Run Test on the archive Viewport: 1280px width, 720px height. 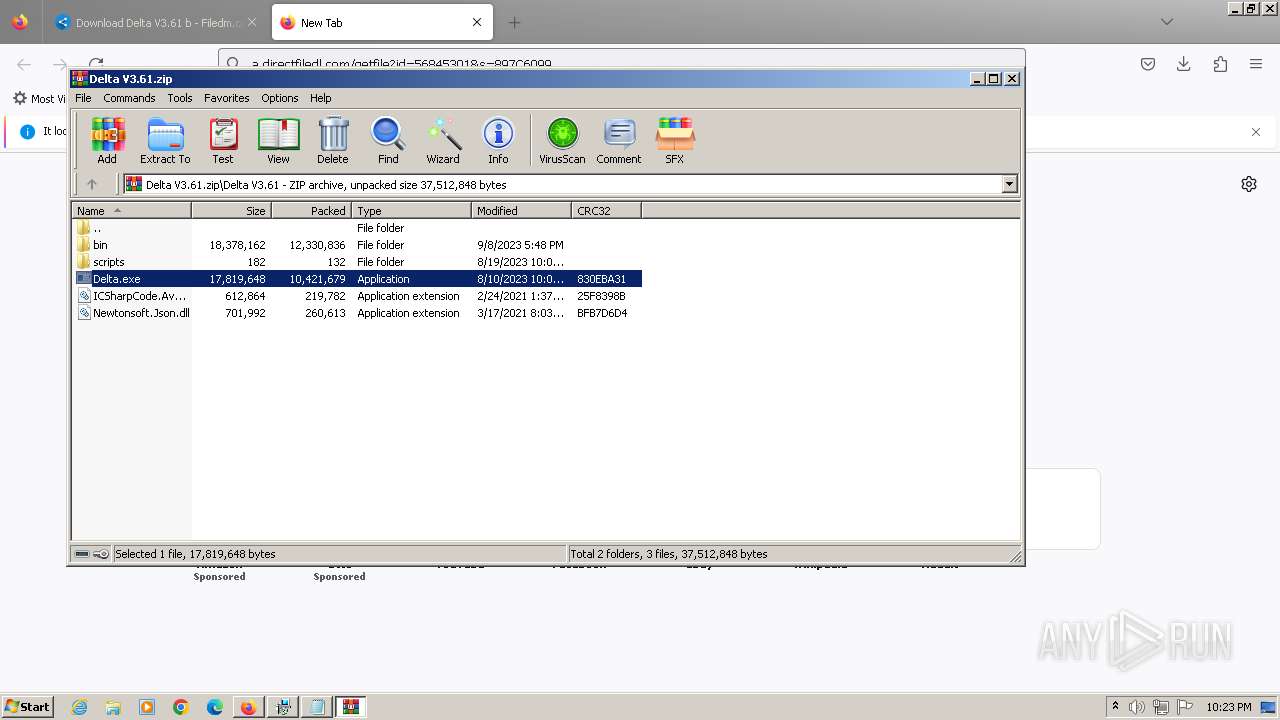pyautogui.click(x=223, y=140)
